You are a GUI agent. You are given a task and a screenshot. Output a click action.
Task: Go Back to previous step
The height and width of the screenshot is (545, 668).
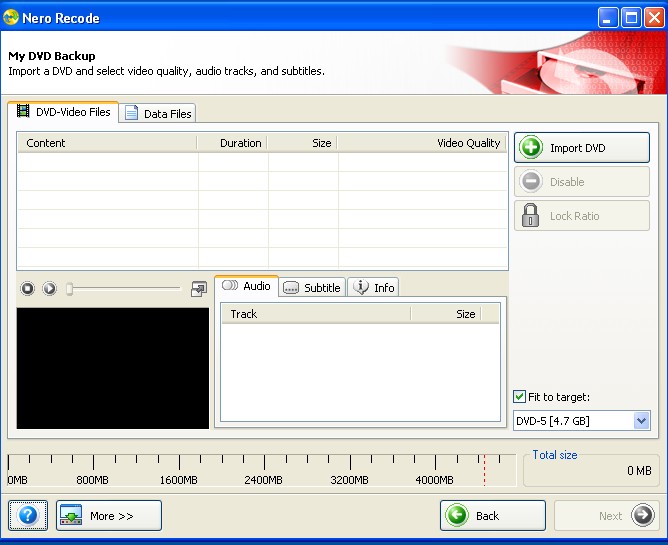coord(493,515)
